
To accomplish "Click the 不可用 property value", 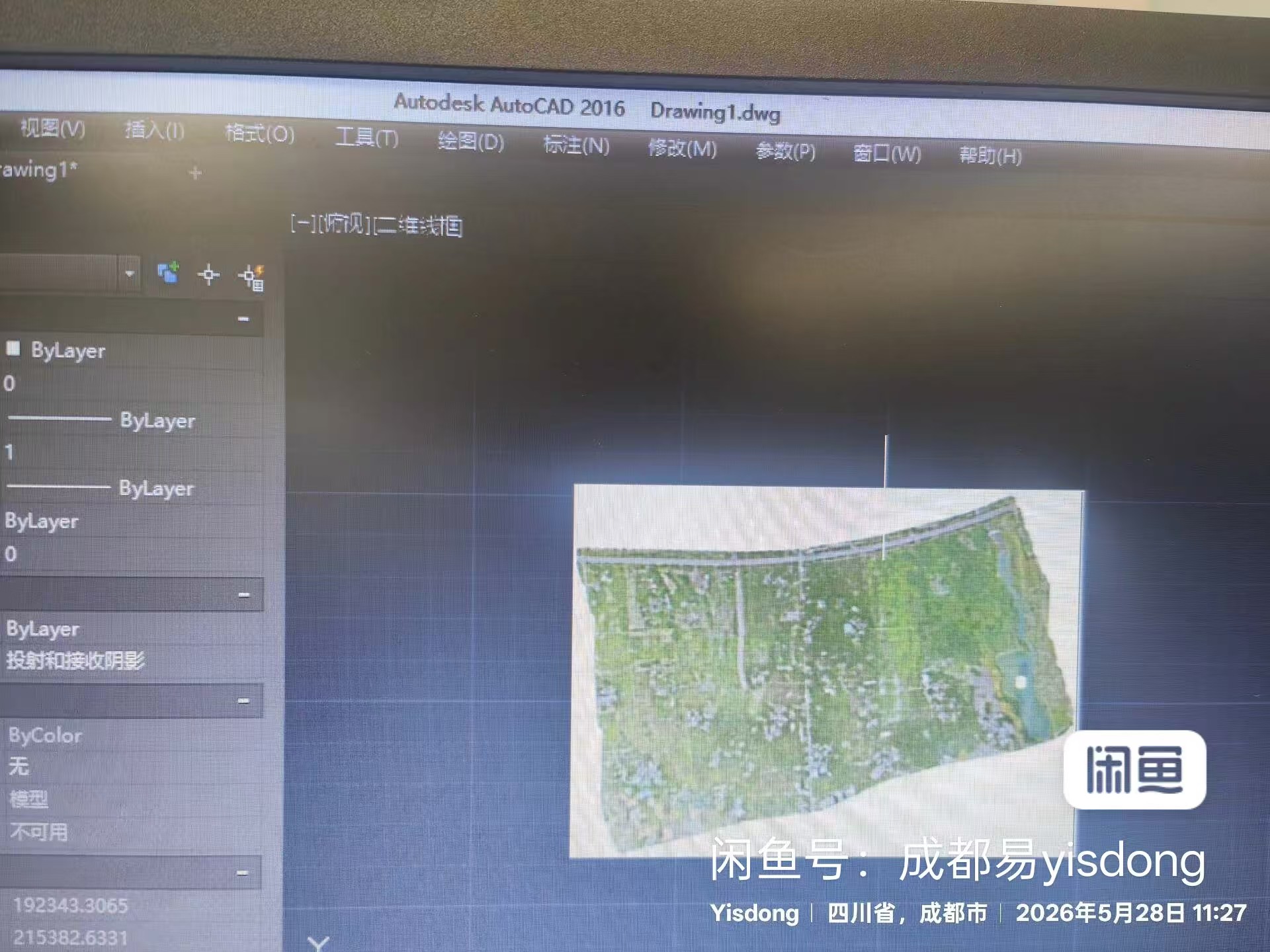I will click(39, 832).
